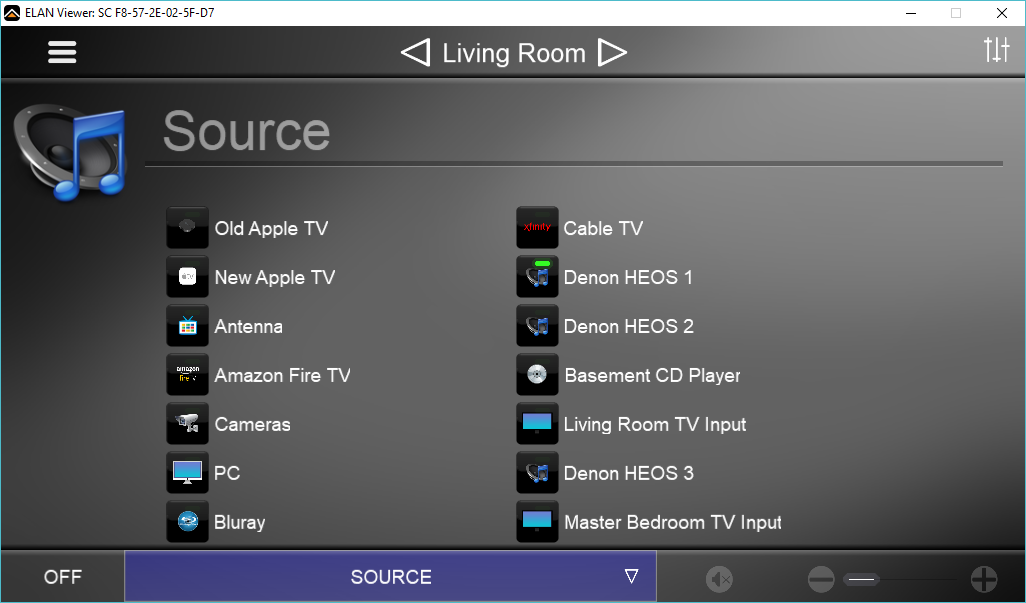Open the Cameras source icon
This screenshot has width=1026, height=603.
tap(187, 424)
